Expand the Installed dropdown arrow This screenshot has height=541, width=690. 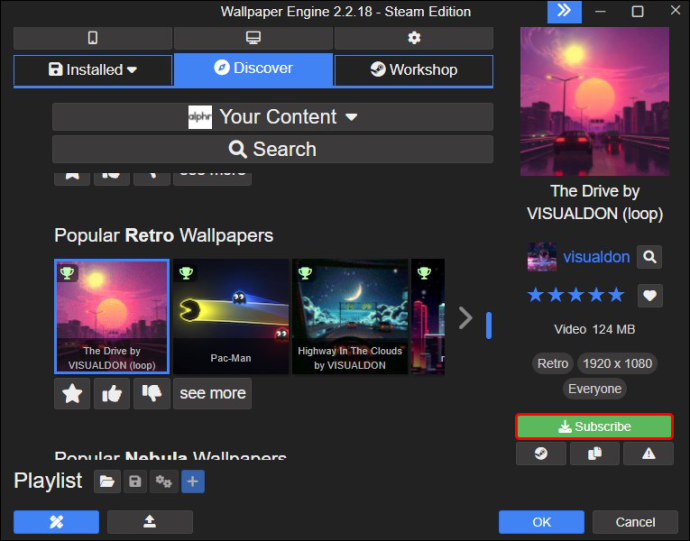(x=132, y=70)
